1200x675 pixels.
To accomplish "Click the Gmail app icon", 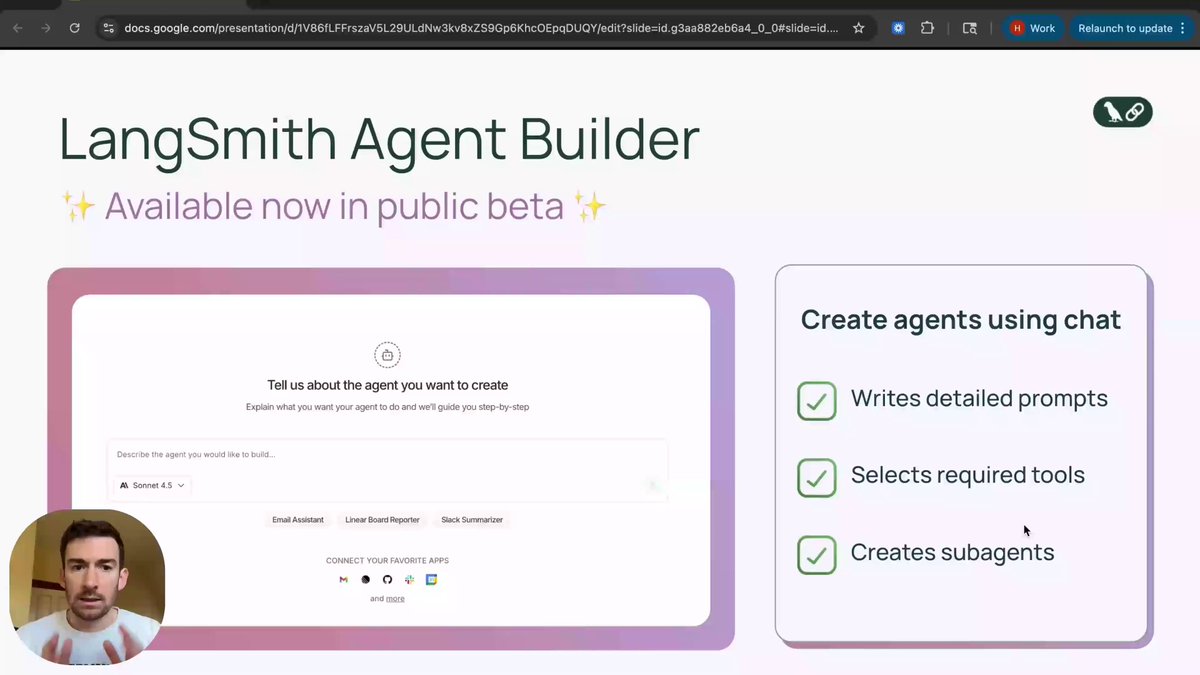I will pos(343,579).
